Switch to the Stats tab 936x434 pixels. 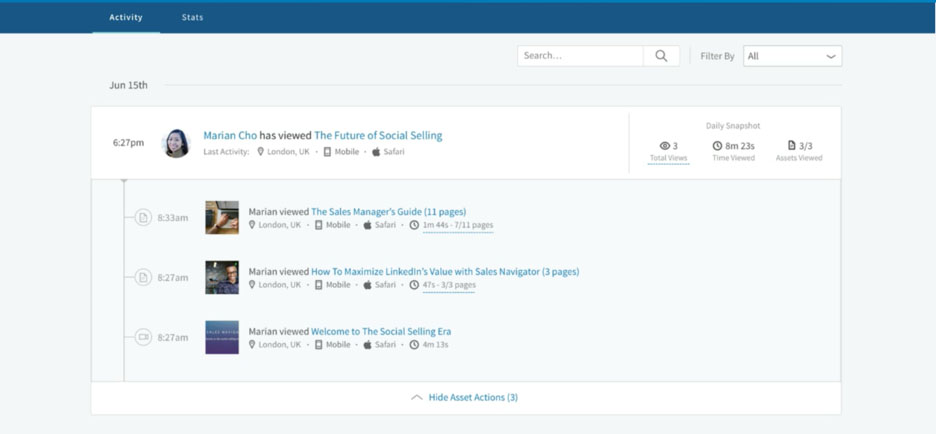pos(192,17)
